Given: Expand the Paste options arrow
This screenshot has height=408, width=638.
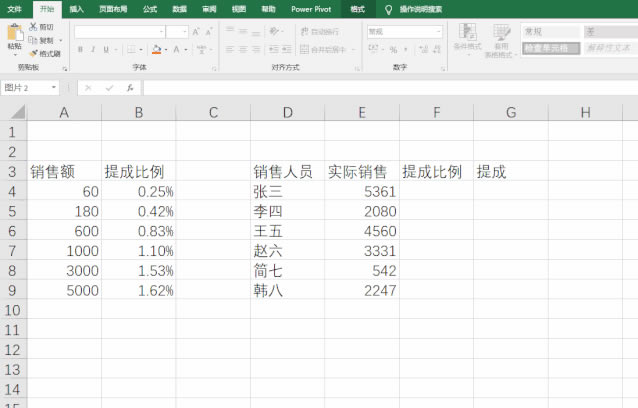Looking at the screenshot, I should click(x=15, y=55).
